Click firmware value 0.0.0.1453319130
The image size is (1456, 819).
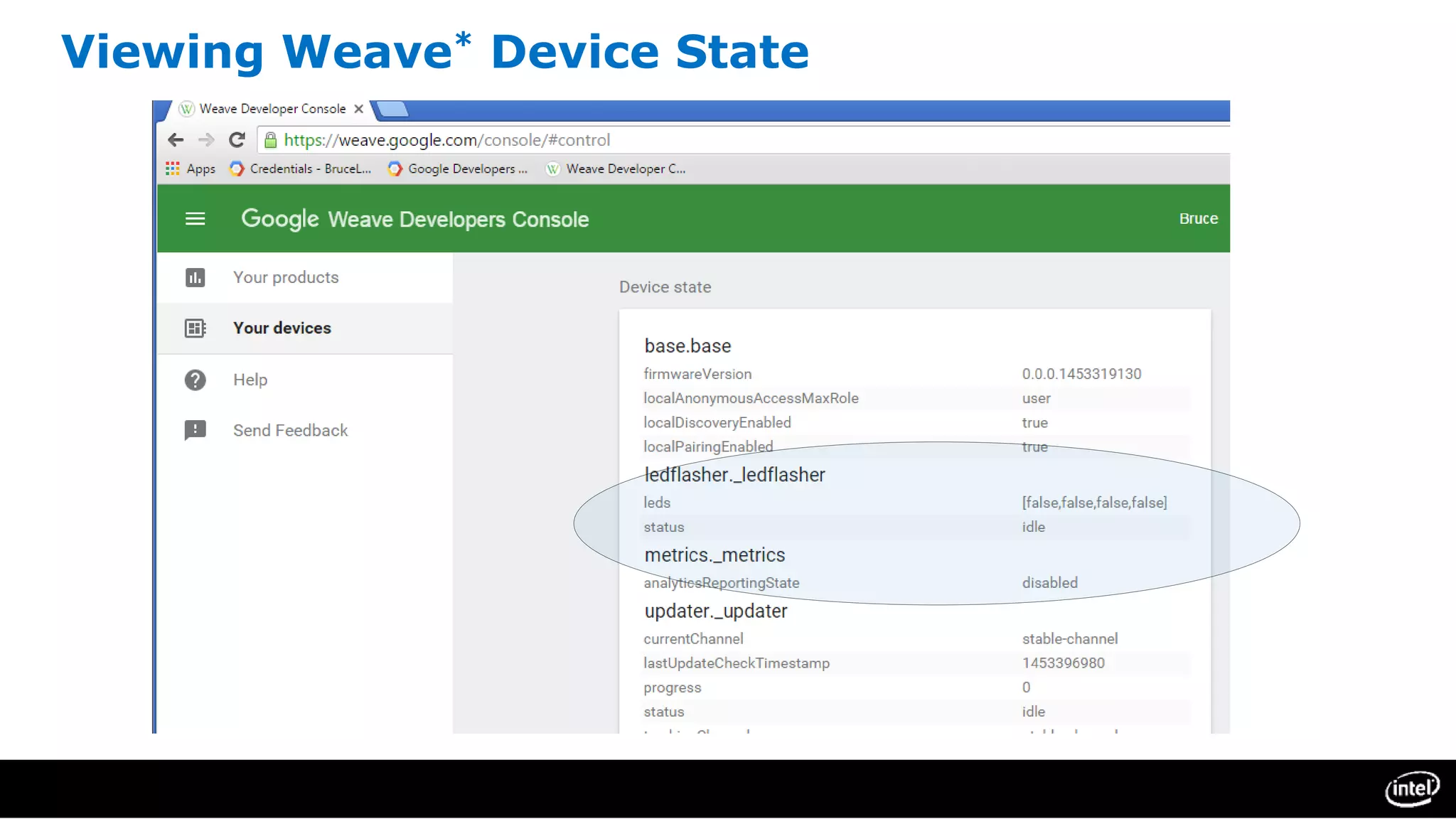coord(1081,374)
